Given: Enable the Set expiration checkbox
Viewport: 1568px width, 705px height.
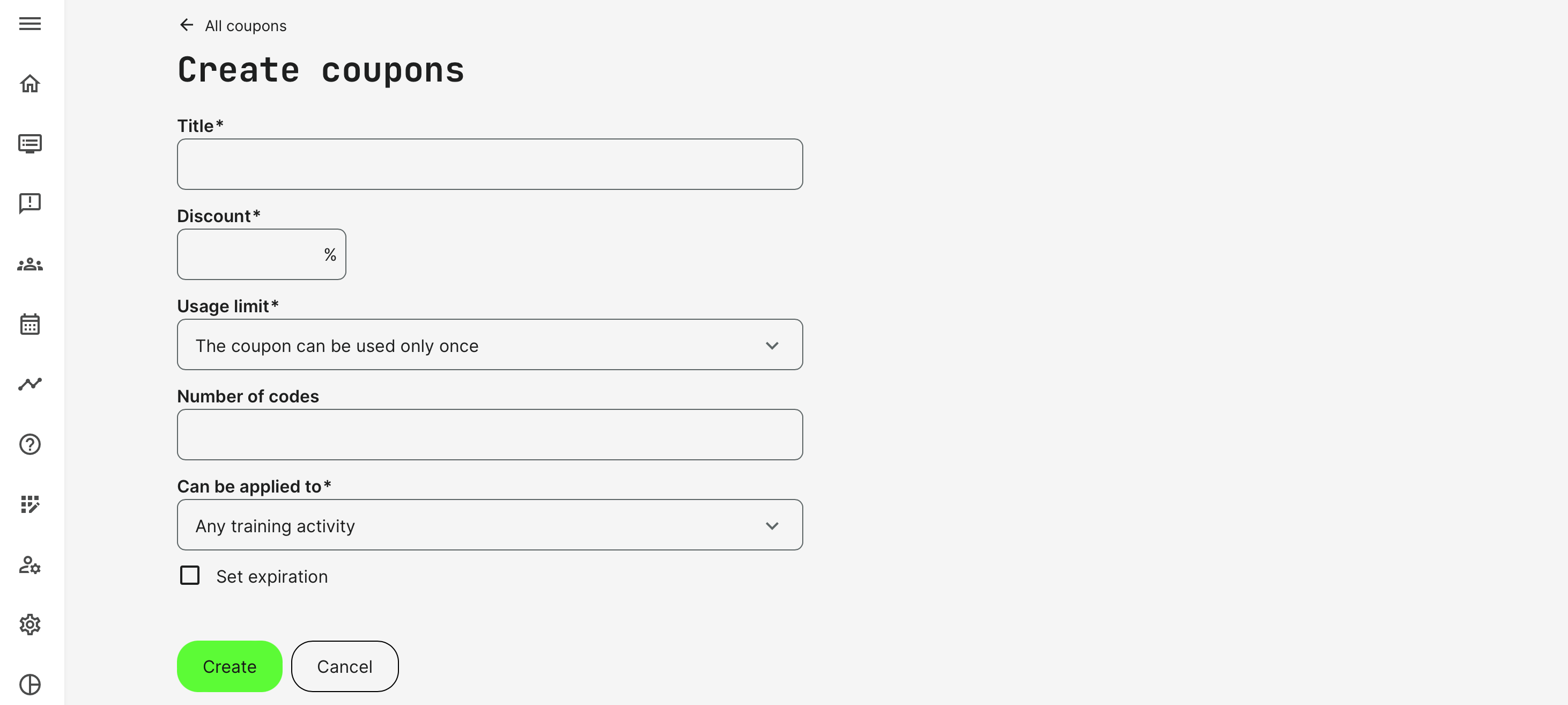Looking at the screenshot, I should (x=190, y=575).
